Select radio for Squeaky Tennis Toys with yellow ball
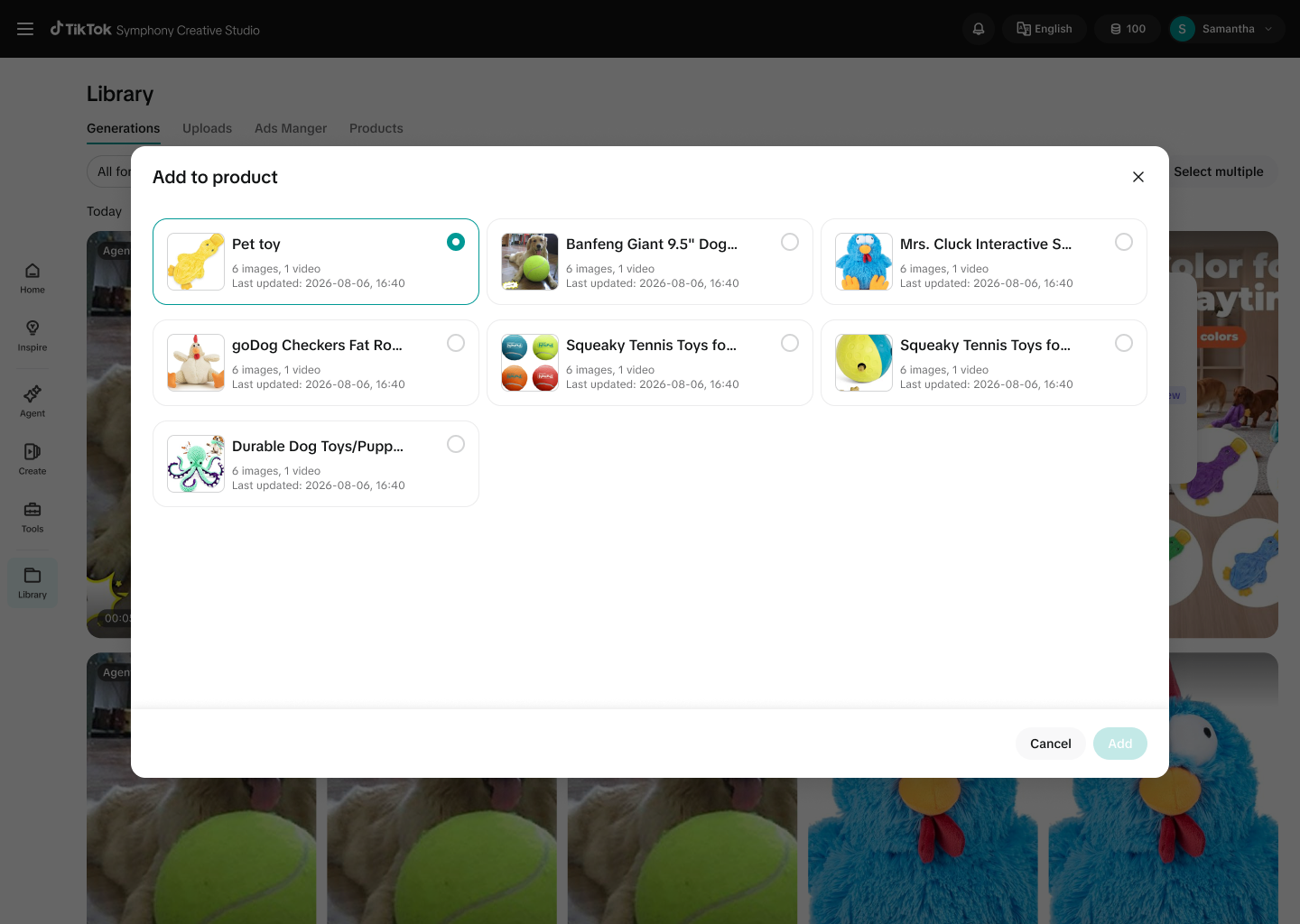Screen dimensions: 1300x924 pyautogui.click(x=1124, y=343)
